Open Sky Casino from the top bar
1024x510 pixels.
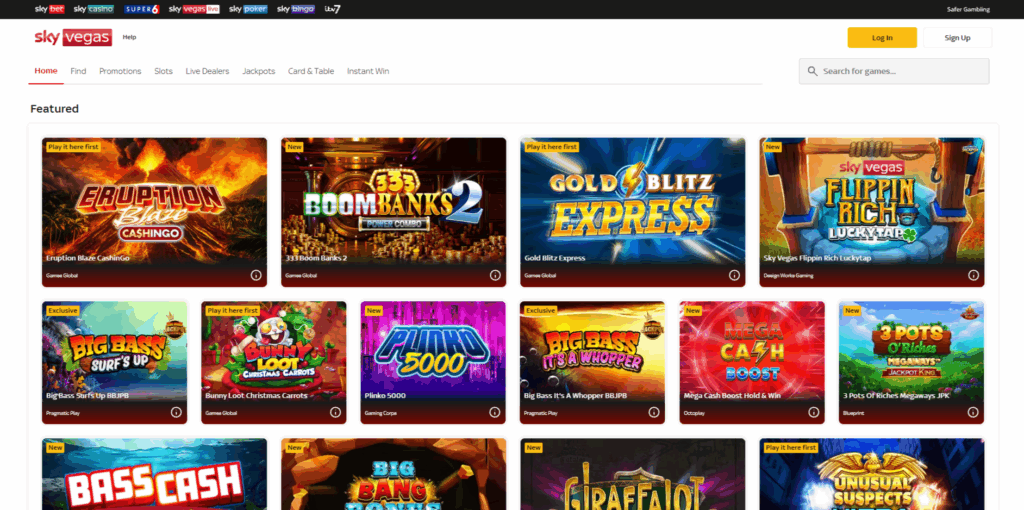[93, 9]
